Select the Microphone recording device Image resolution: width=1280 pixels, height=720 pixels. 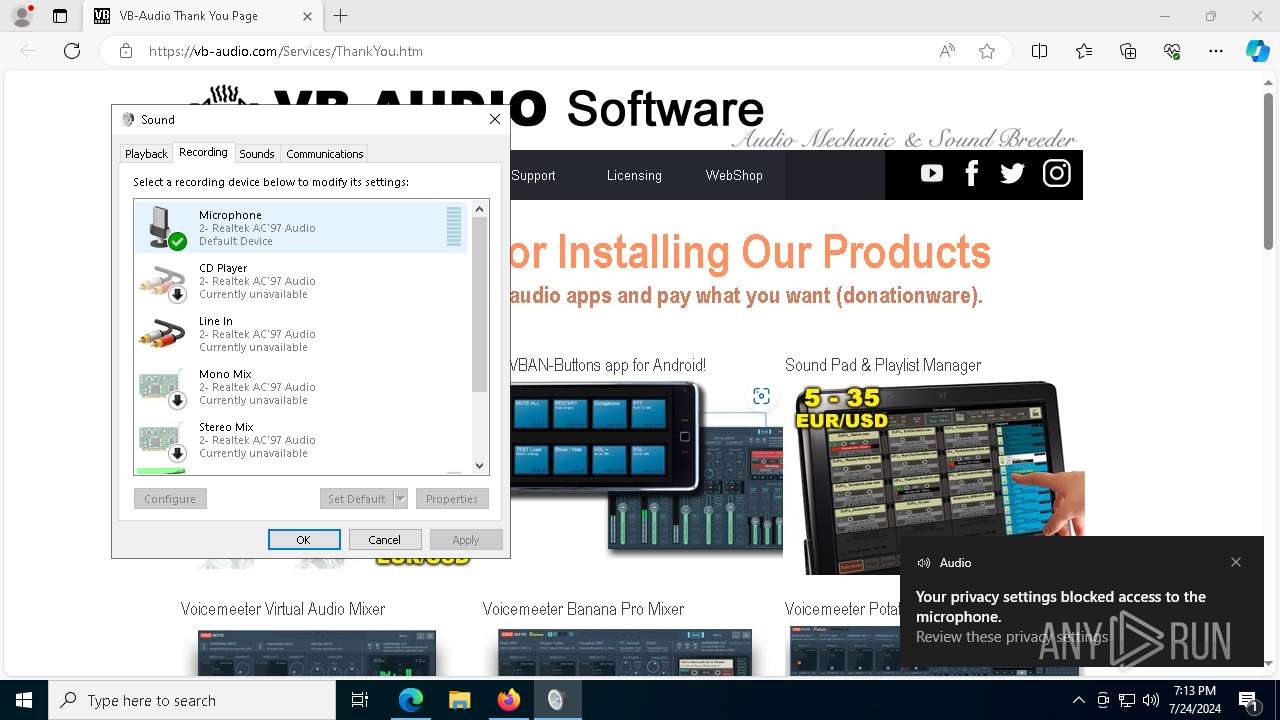coord(301,227)
